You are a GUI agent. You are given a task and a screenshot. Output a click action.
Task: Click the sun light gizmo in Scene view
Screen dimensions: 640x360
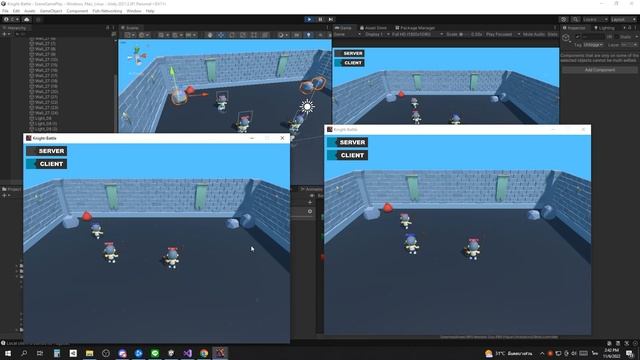307,107
